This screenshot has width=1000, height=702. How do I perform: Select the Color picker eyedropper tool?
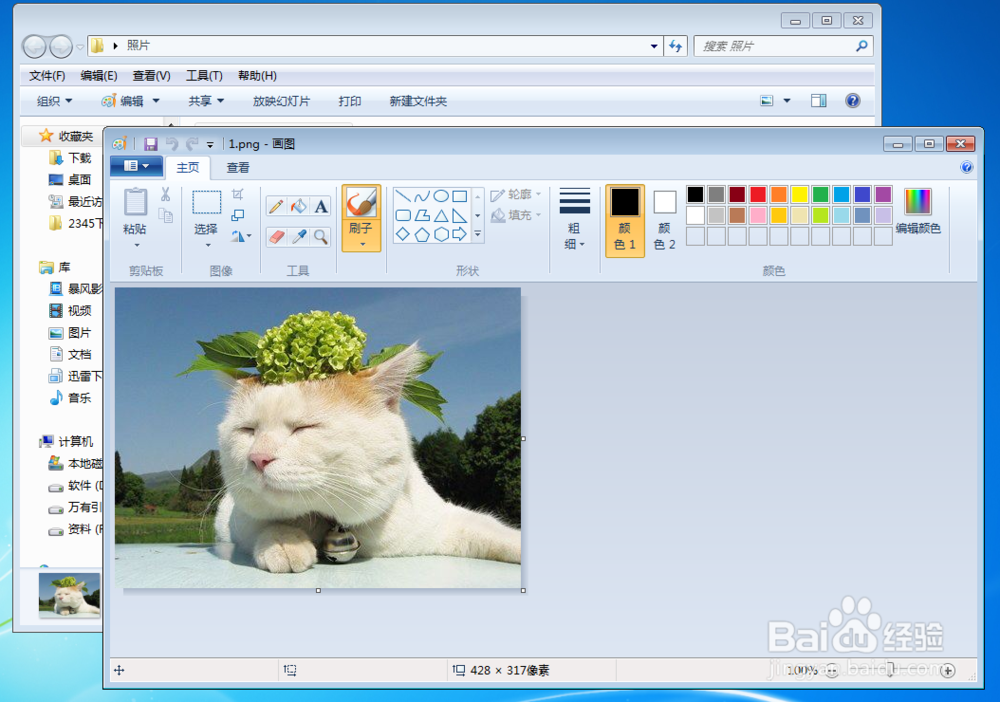[x=298, y=237]
